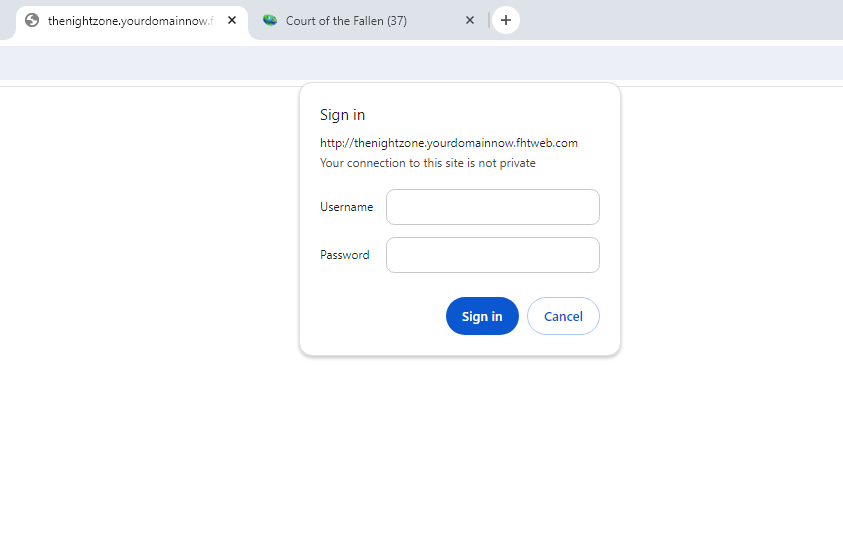Focus the Password input field

[492, 255]
